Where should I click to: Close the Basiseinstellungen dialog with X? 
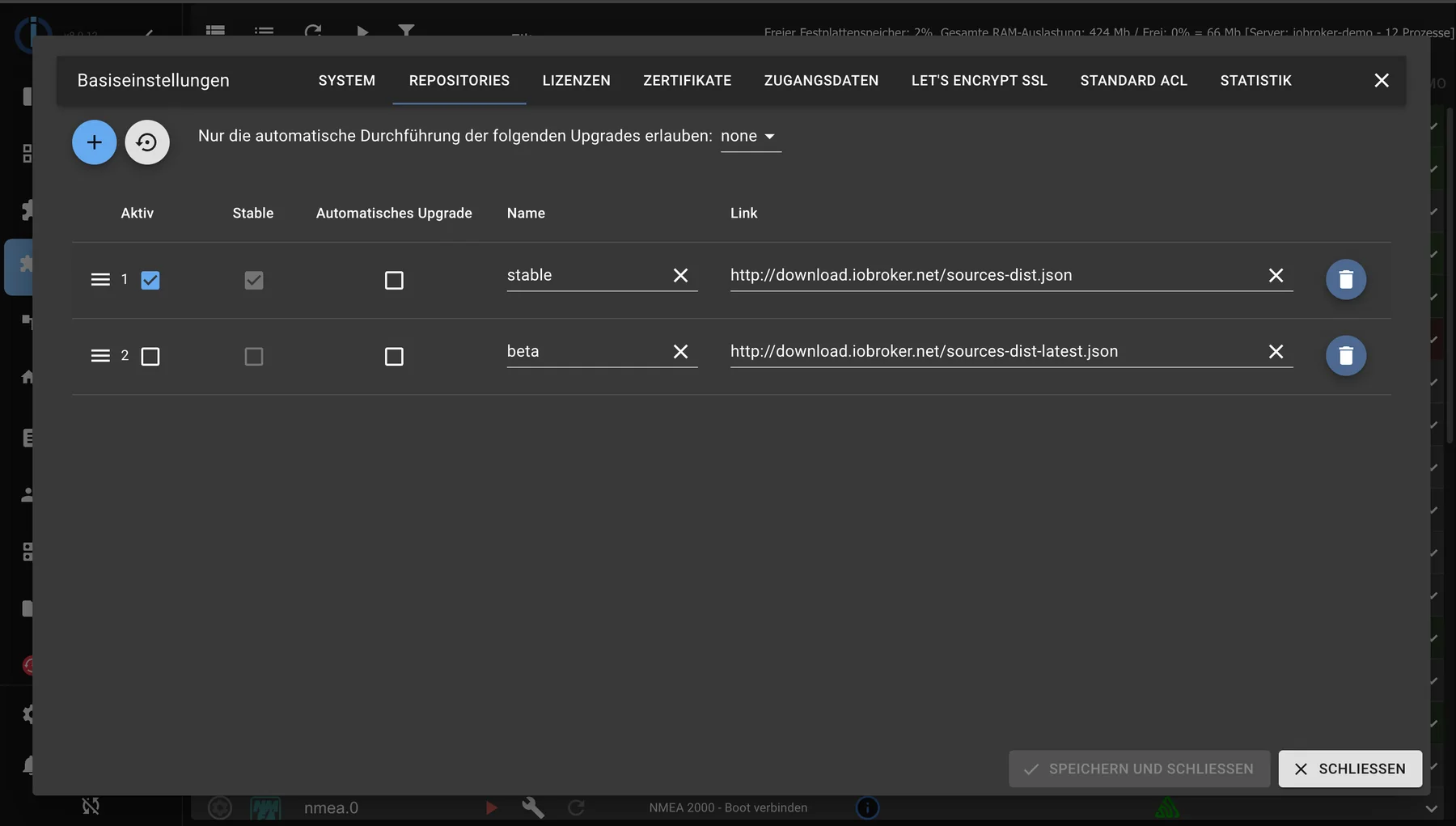pyautogui.click(x=1381, y=80)
